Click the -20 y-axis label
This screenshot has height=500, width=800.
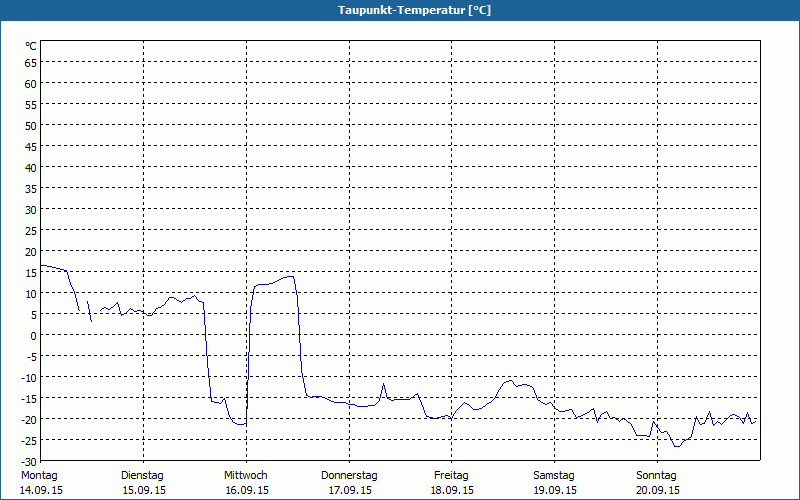pyautogui.click(x=29, y=420)
